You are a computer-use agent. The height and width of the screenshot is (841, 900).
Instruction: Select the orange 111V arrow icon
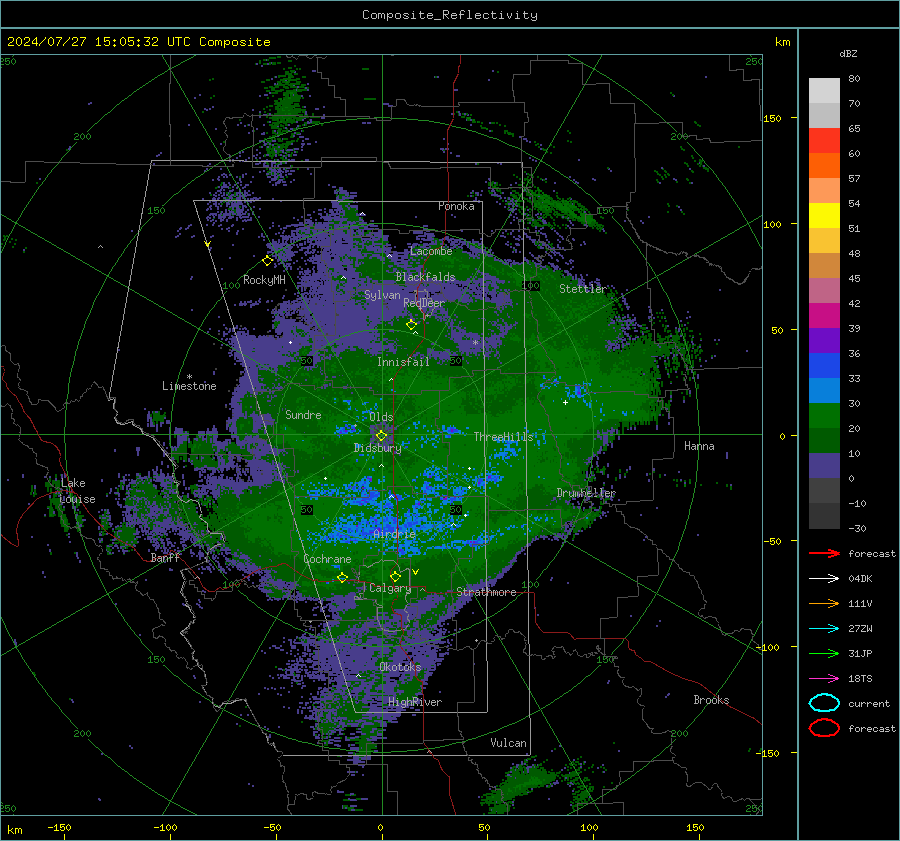point(824,603)
